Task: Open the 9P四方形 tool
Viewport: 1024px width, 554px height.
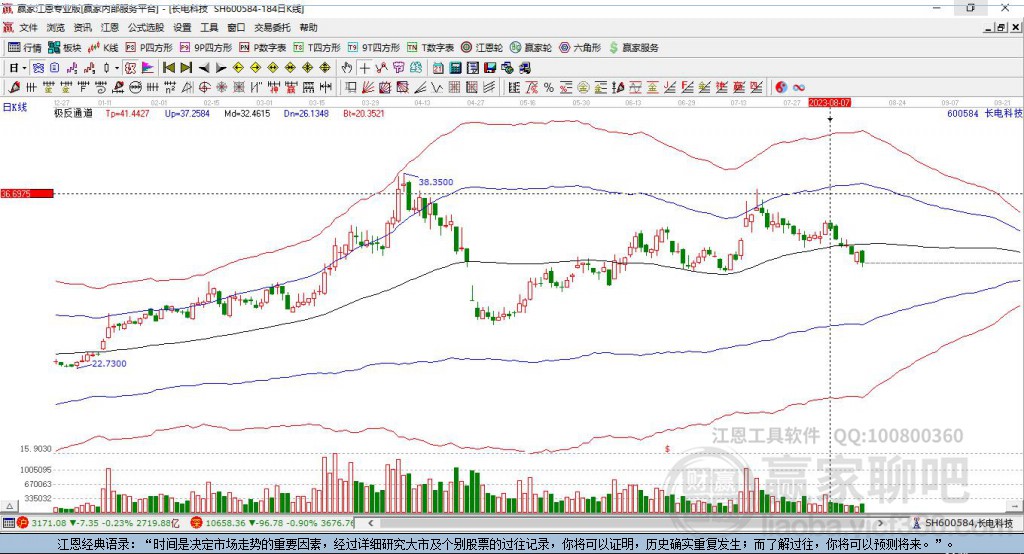Action: coord(206,48)
